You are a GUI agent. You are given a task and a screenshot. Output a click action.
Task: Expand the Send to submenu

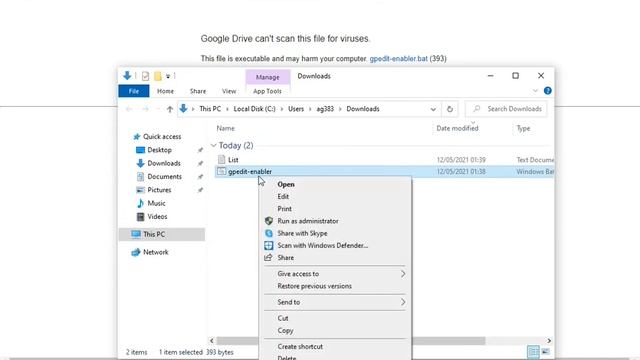(335, 302)
